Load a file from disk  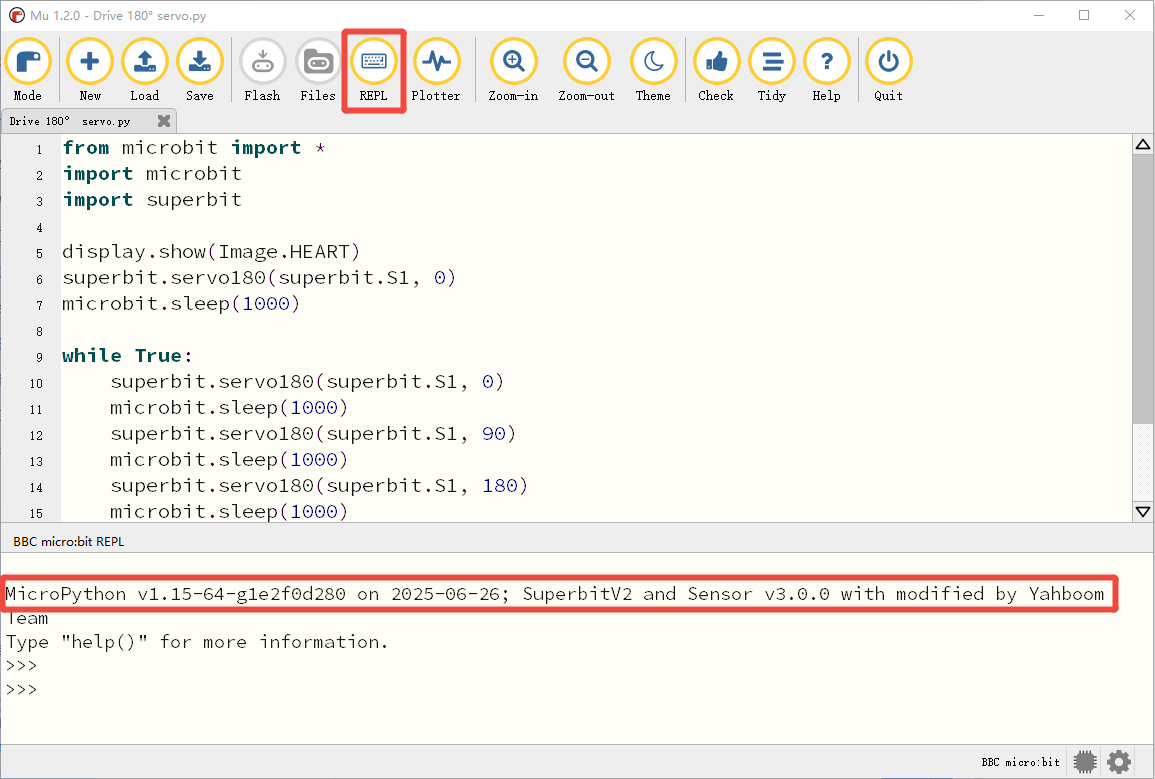click(144, 71)
